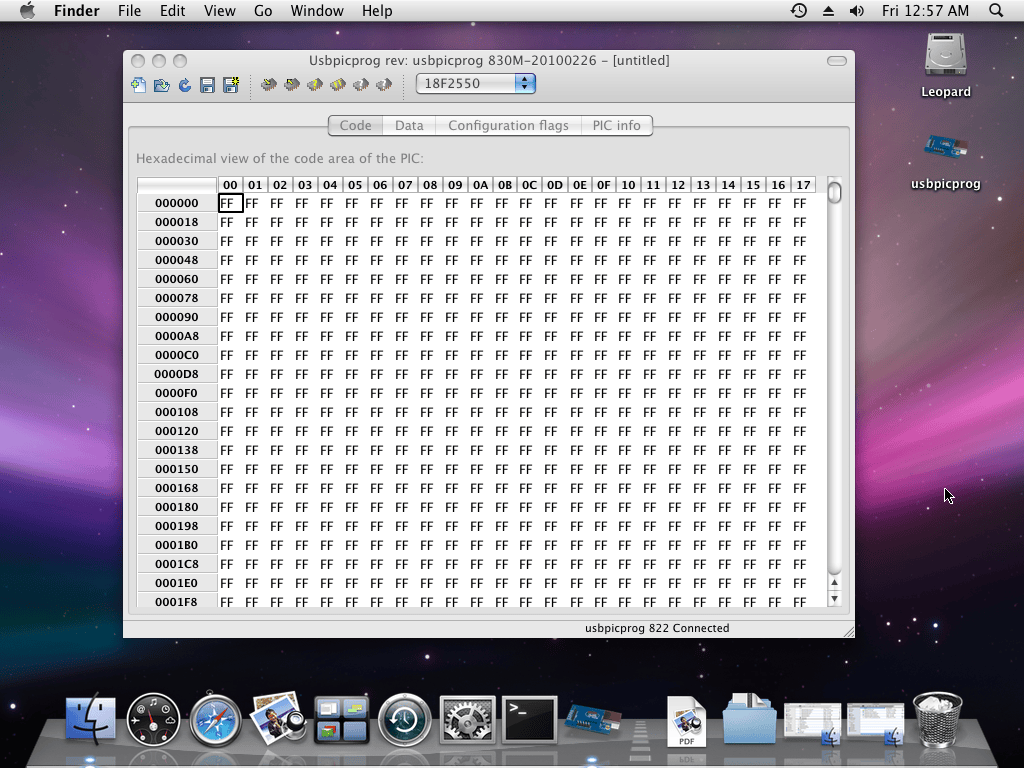Click the Erase chip icon in toolbar
Viewport: 1024px width, 768px height.
[x=338, y=84]
